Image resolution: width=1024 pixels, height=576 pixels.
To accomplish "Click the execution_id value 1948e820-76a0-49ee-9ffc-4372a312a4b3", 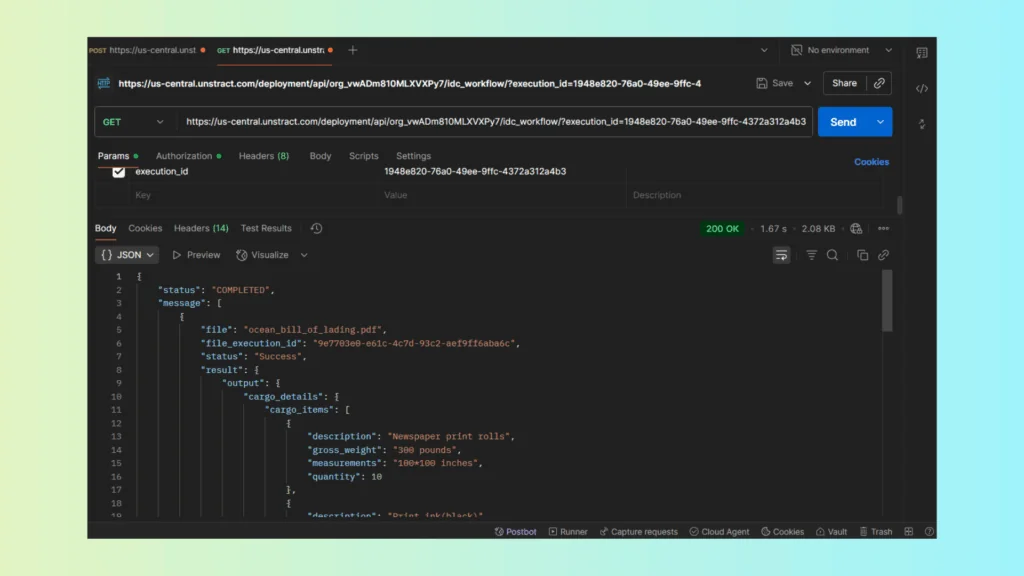I will pyautogui.click(x=475, y=172).
